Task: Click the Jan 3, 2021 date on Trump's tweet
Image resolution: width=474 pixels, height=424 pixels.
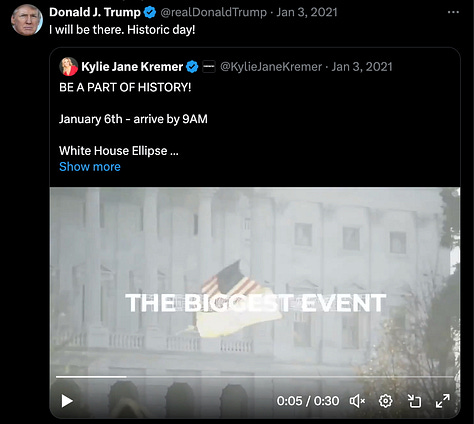Action: click(x=307, y=12)
